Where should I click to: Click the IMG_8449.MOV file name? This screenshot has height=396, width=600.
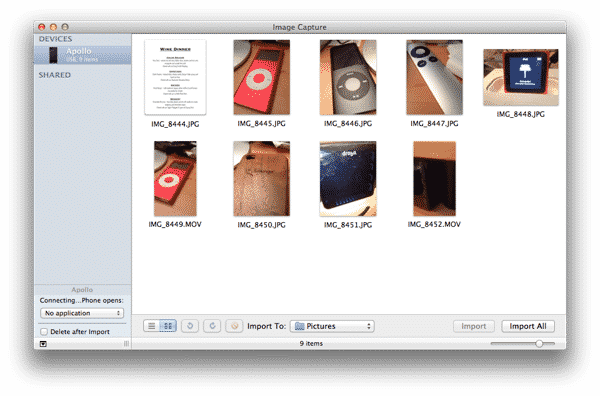tap(175, 224)
